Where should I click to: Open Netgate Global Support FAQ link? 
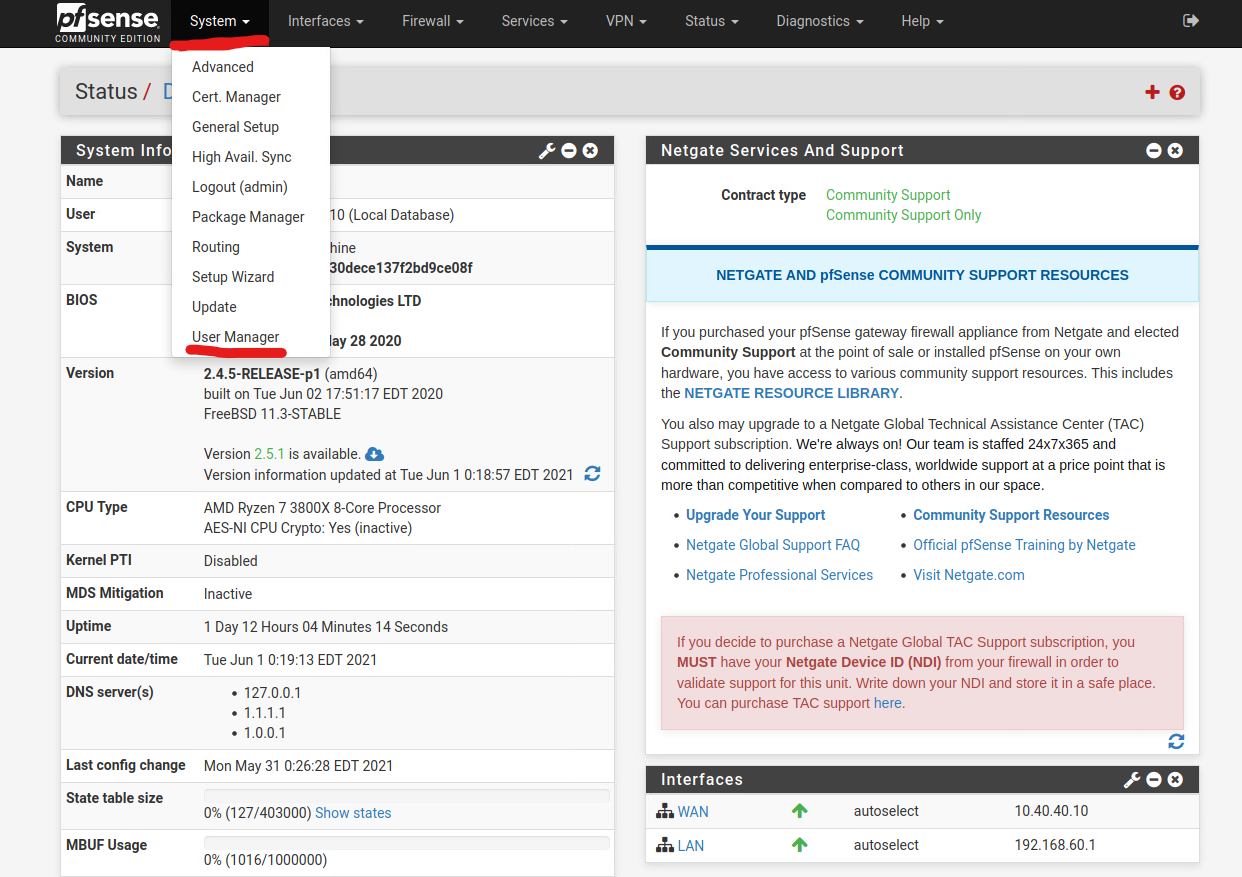click(x=773, y=545)
